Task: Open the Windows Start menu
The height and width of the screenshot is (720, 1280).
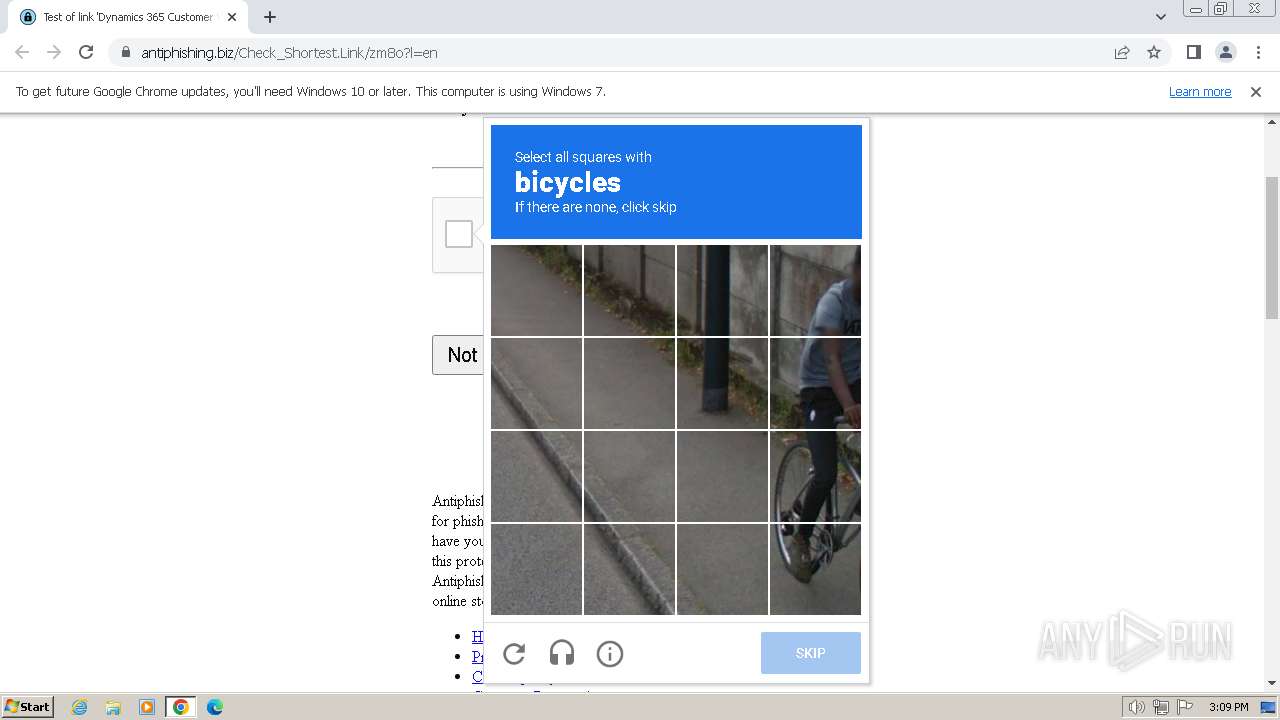Action: [x=27, y=706]
